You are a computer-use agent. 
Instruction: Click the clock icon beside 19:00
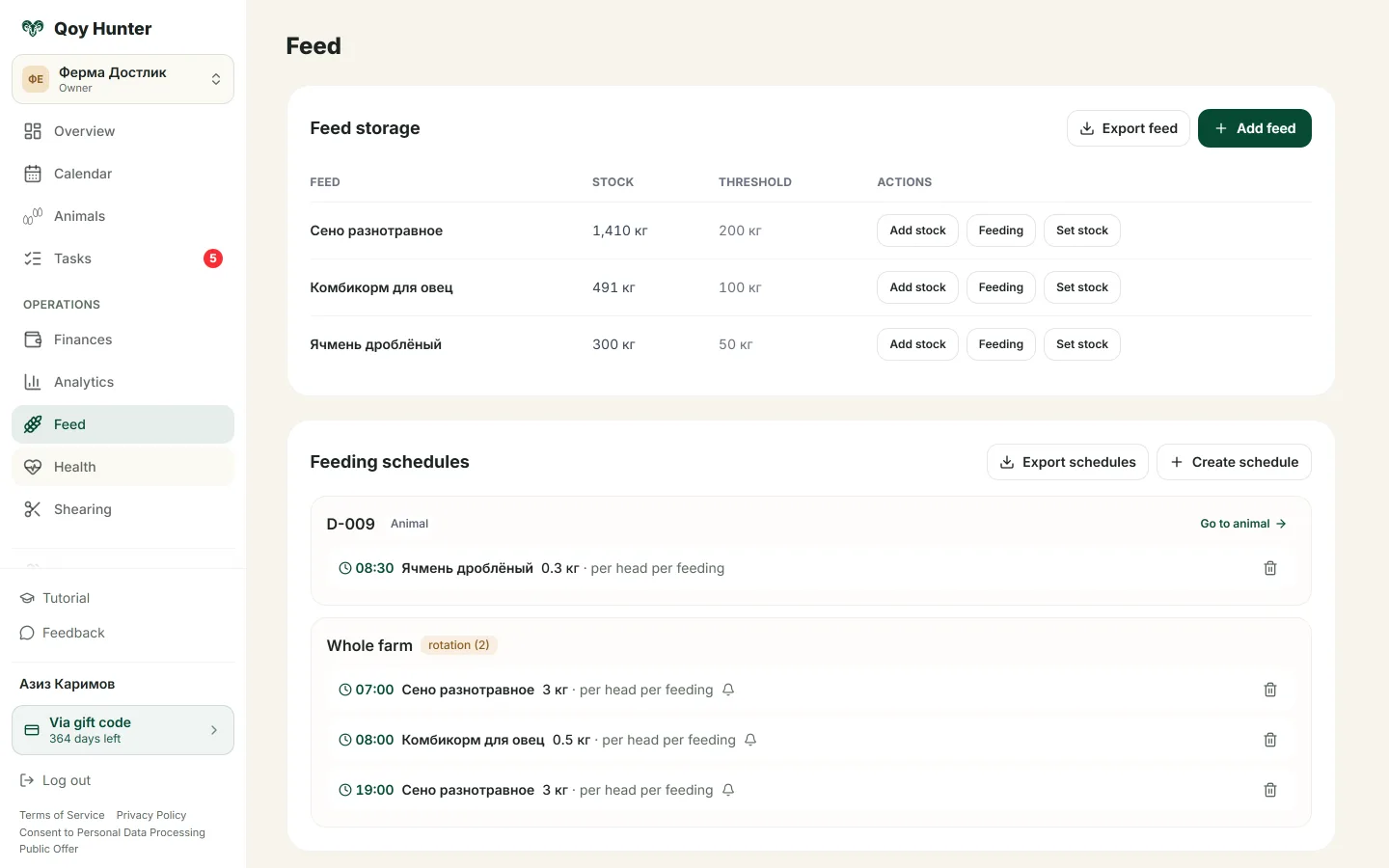point(345,790)
